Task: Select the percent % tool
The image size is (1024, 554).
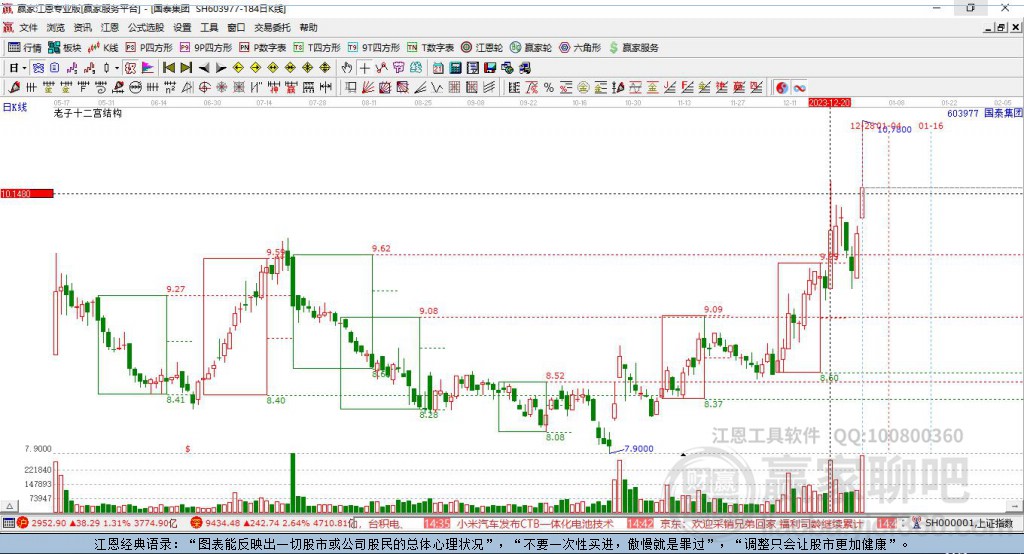Action: pos(549,88)
